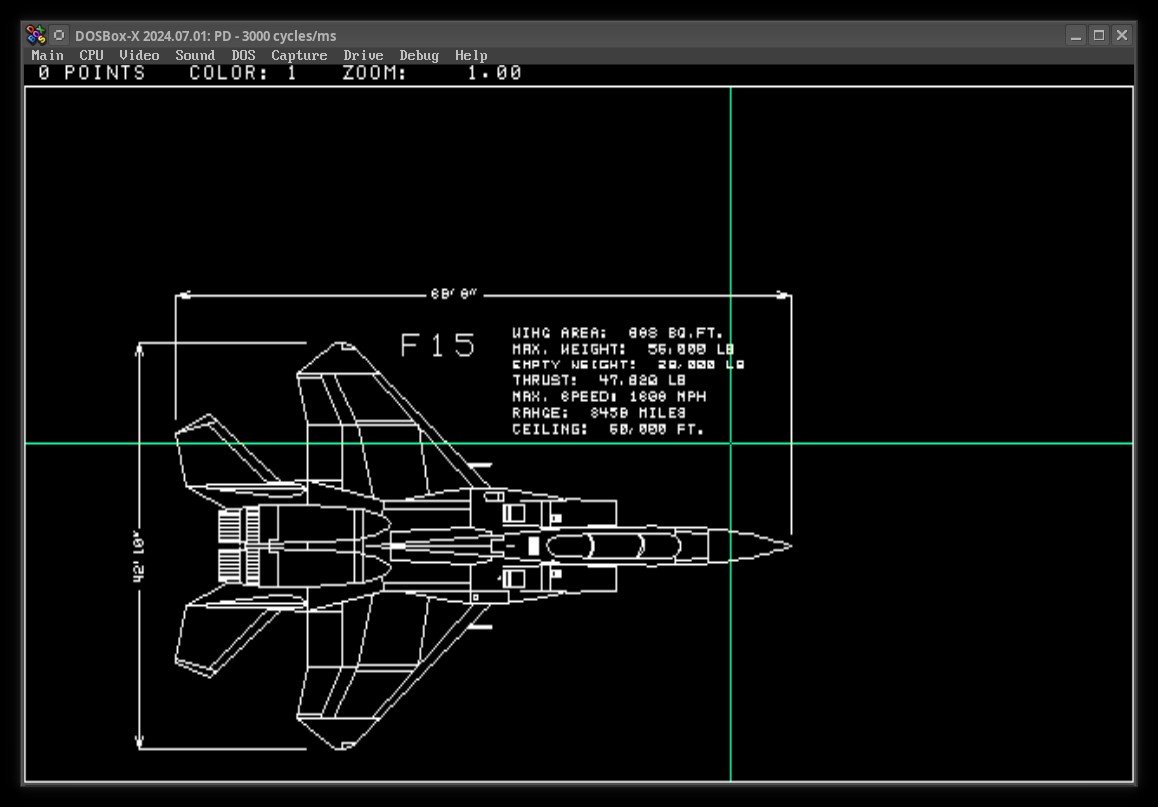1158x807 pixels.
Task: Open the CPU menu
Action: (91, 56)
